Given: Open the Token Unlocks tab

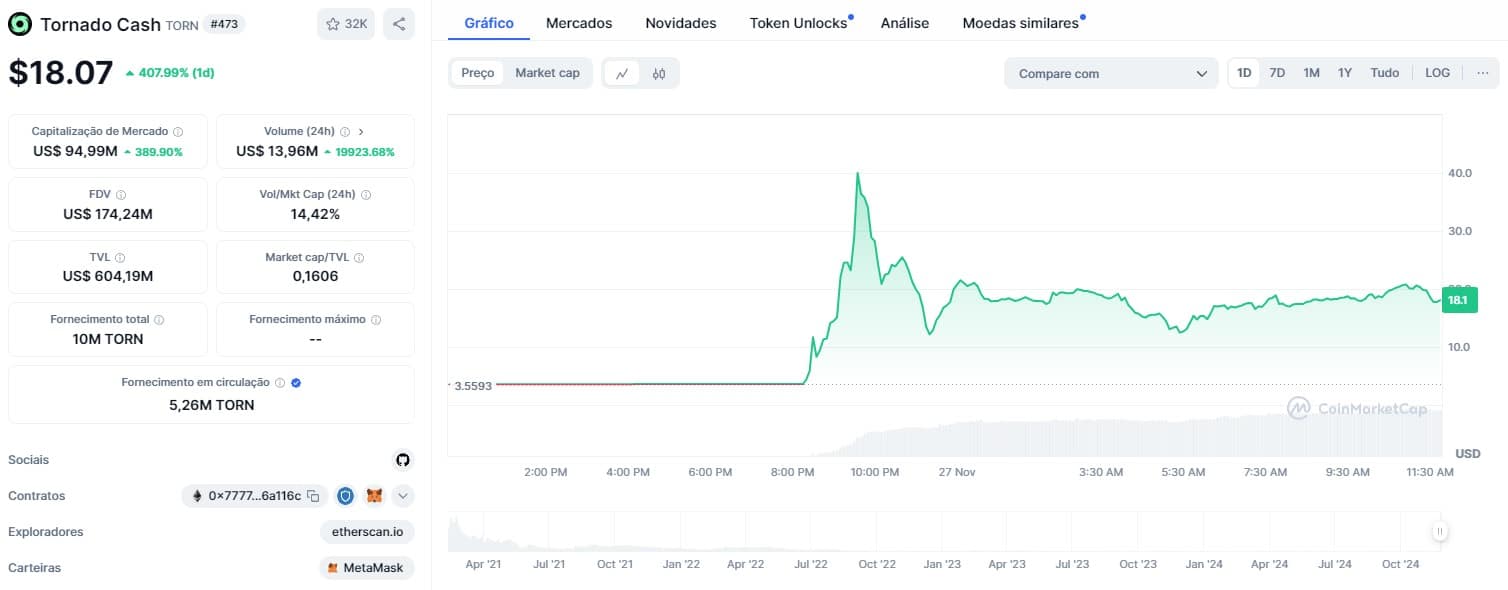Looking at the screenshot, I should pyautogui.click(x=799, y=22).
